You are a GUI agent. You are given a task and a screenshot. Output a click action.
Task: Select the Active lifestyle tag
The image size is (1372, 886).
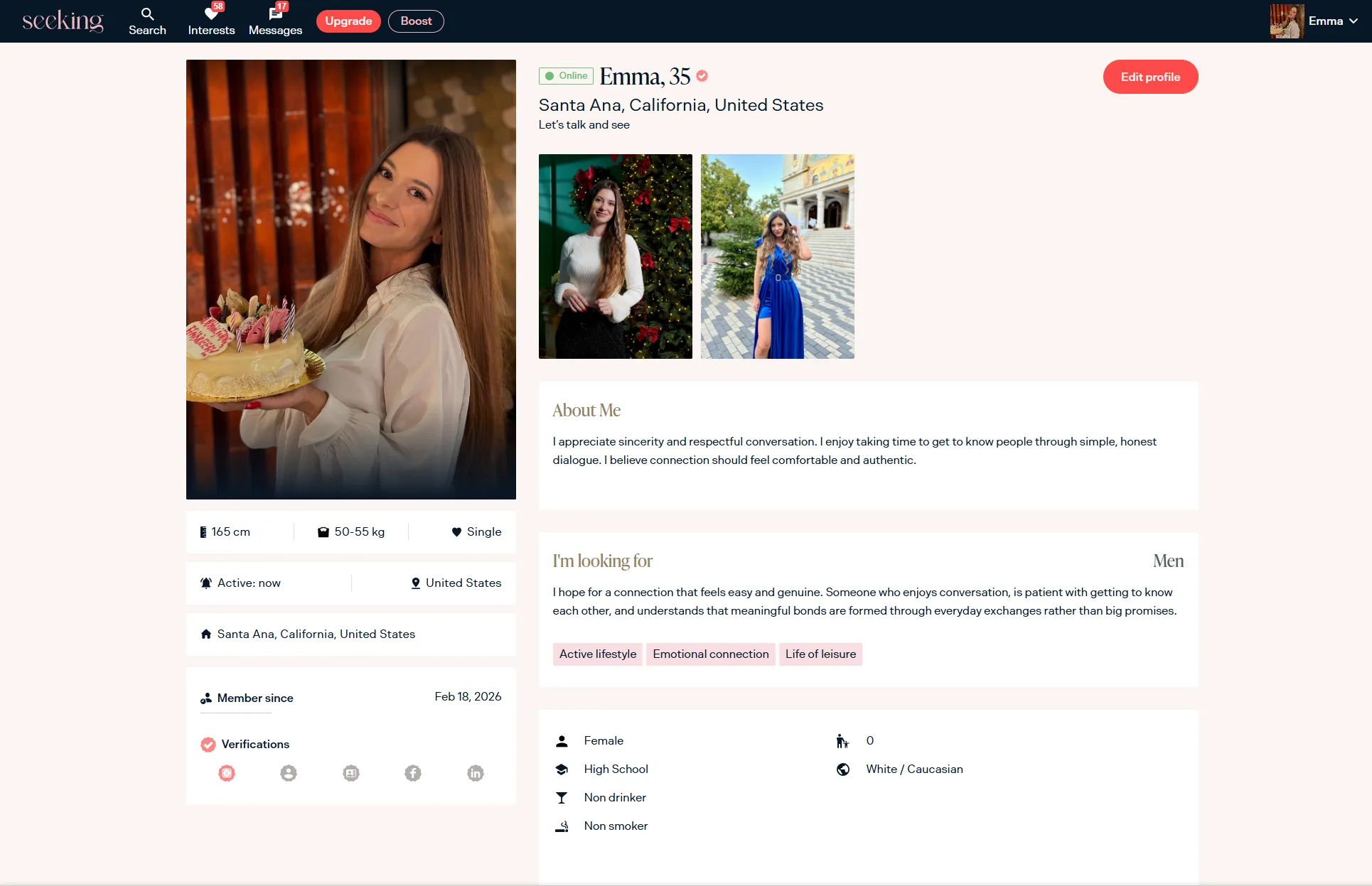pos(597,654)
